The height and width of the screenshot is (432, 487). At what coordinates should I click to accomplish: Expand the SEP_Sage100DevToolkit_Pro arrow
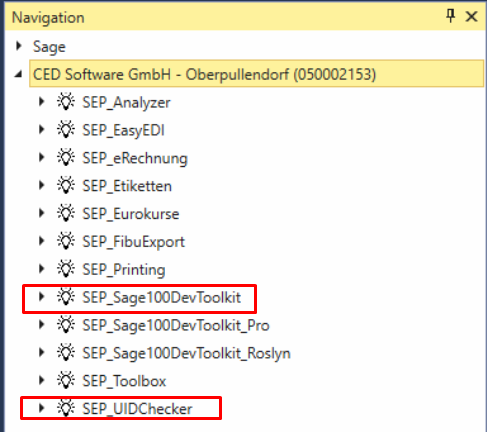click(41, 324)
